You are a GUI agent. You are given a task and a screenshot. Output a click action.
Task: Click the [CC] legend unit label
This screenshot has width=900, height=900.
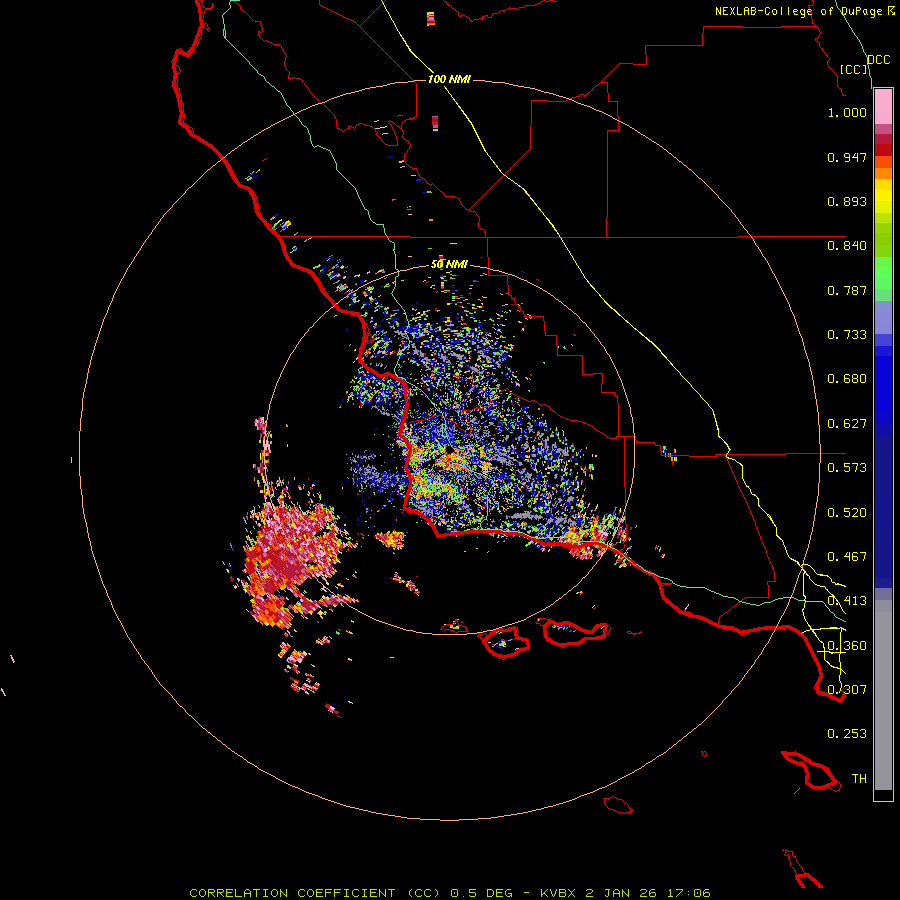tap(854, 69)
